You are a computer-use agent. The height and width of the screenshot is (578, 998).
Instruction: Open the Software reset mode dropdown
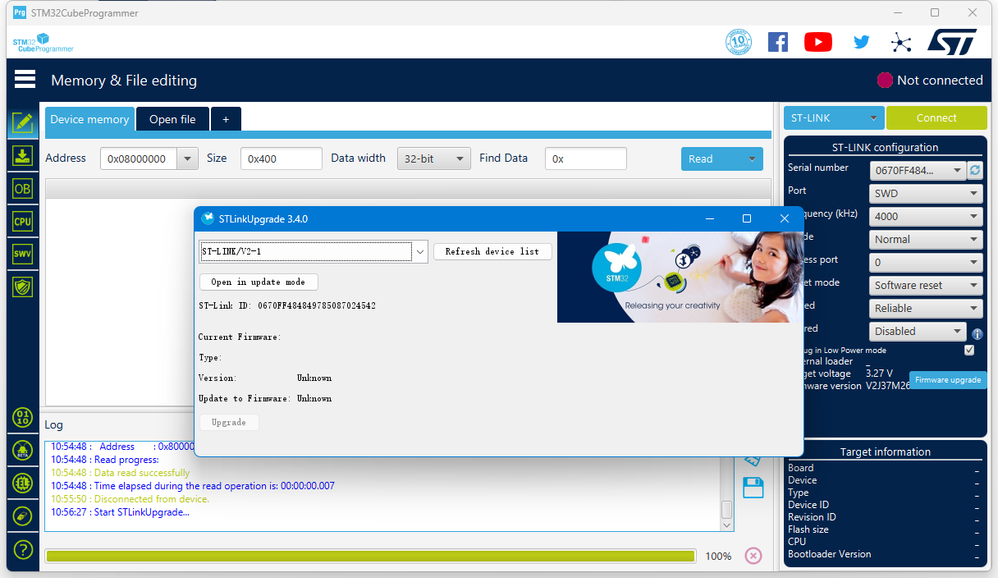(925, 285)
